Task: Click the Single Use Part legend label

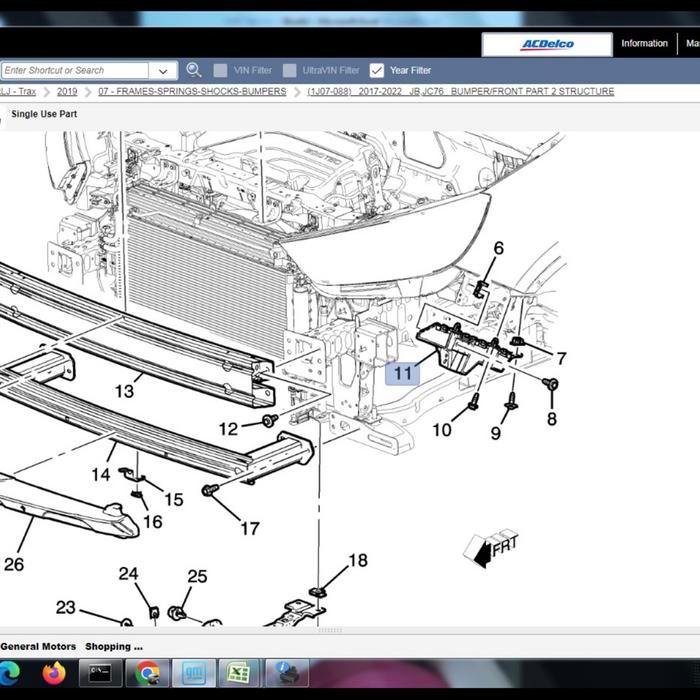Action: tap(44, 114)
